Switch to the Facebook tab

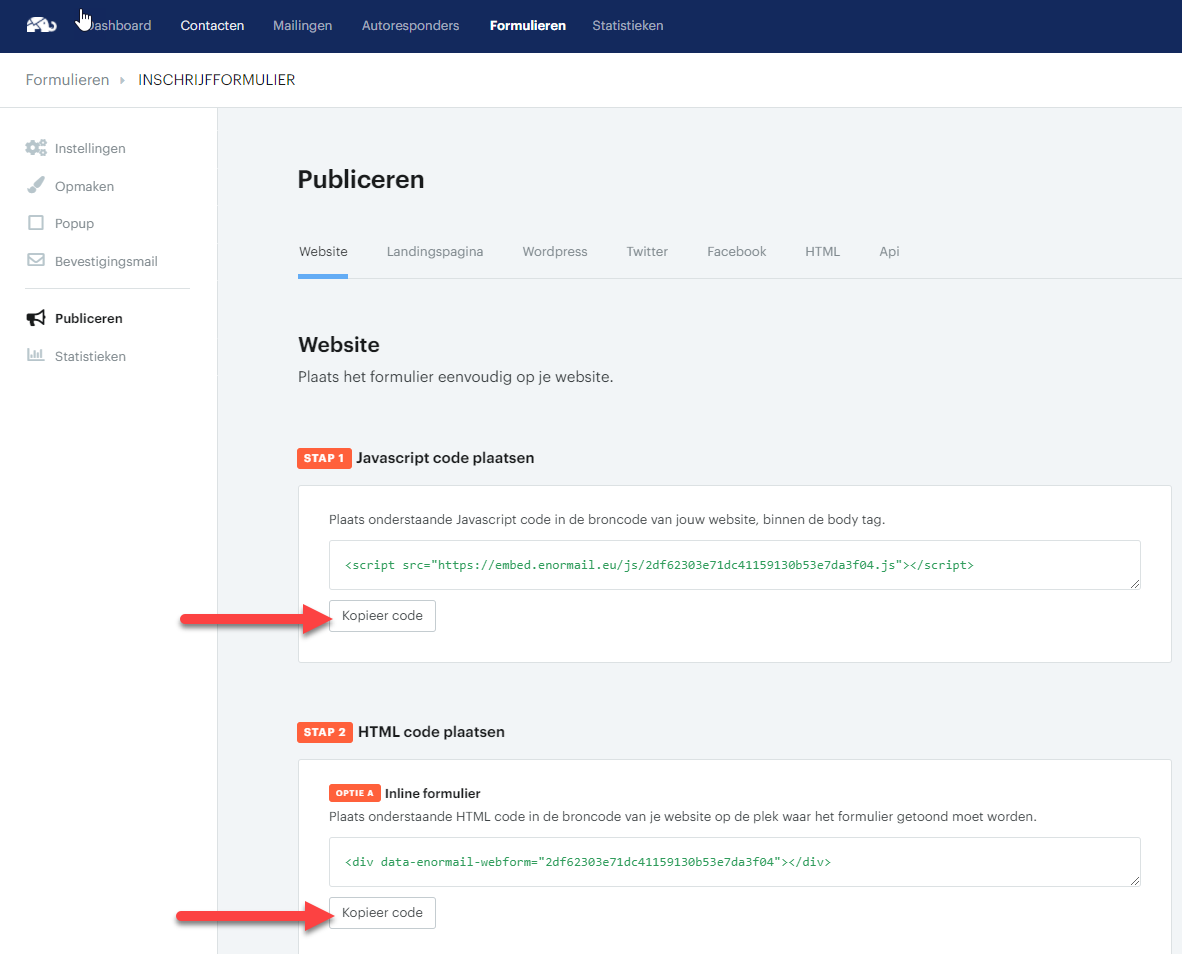coord(736,252)
